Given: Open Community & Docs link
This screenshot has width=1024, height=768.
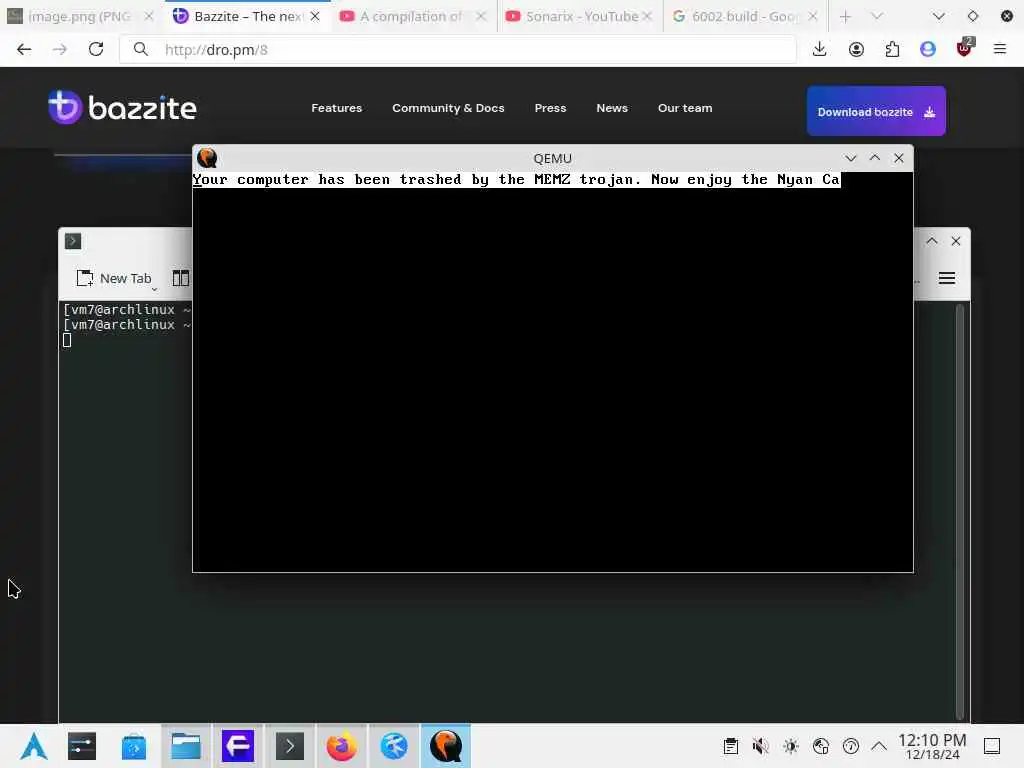Looking at the screenshot, I should pos(448,108).
